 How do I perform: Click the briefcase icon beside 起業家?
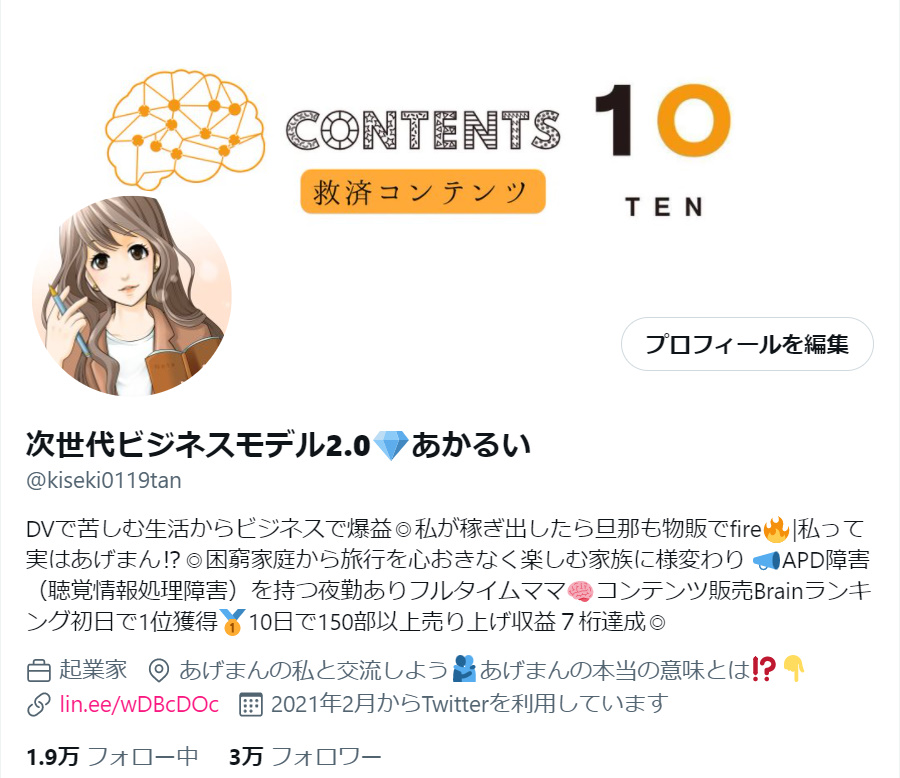click(x=38, y=671)
